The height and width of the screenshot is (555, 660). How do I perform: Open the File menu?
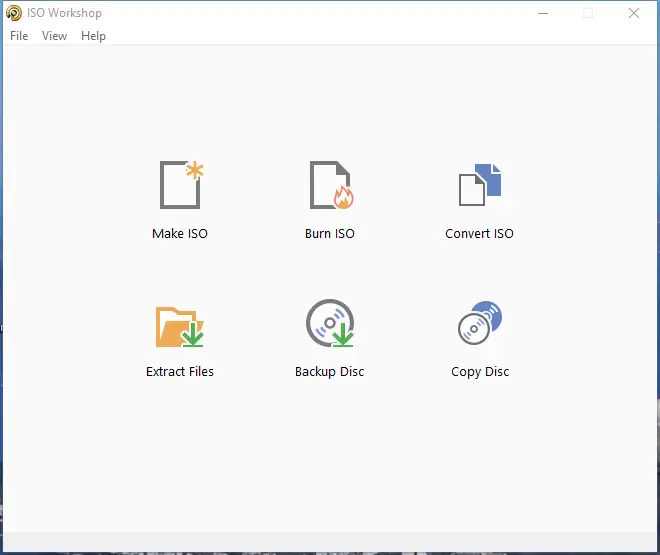[19, 36]
